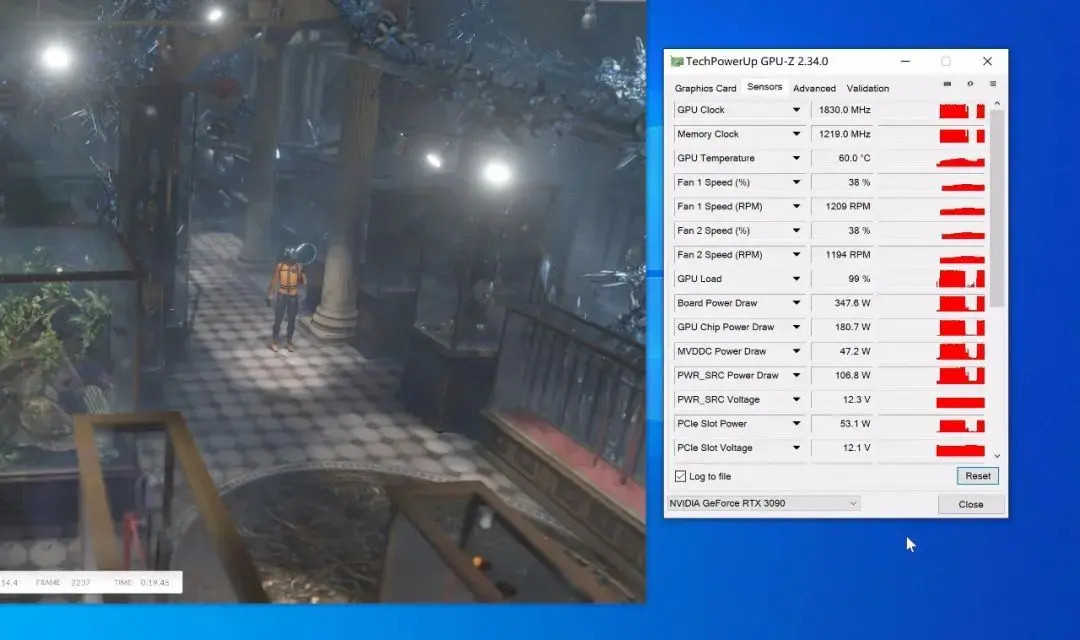
Task: Open the GPU Load sensor dropdown
Action: click(796, 278)
